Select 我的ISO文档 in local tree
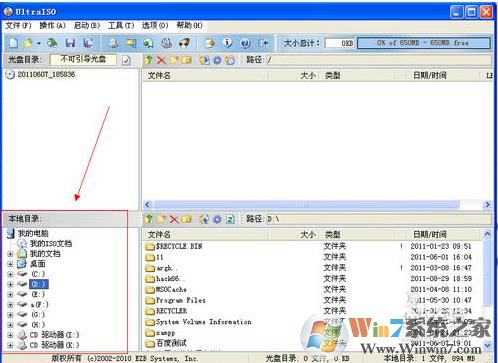The height and width of the screenshot is (363, 498). pos(51,244)
